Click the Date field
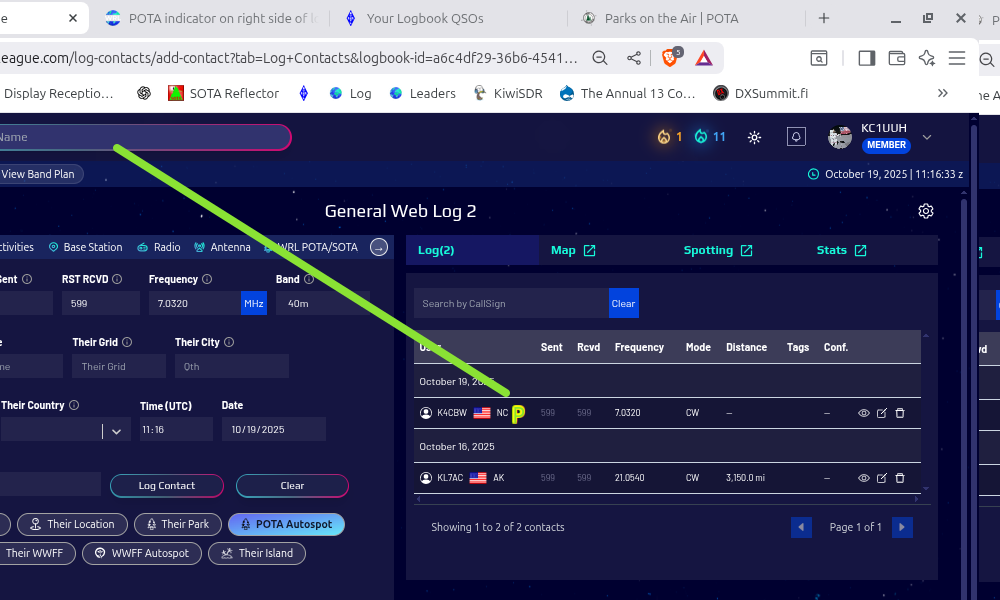 coord(274,430)
